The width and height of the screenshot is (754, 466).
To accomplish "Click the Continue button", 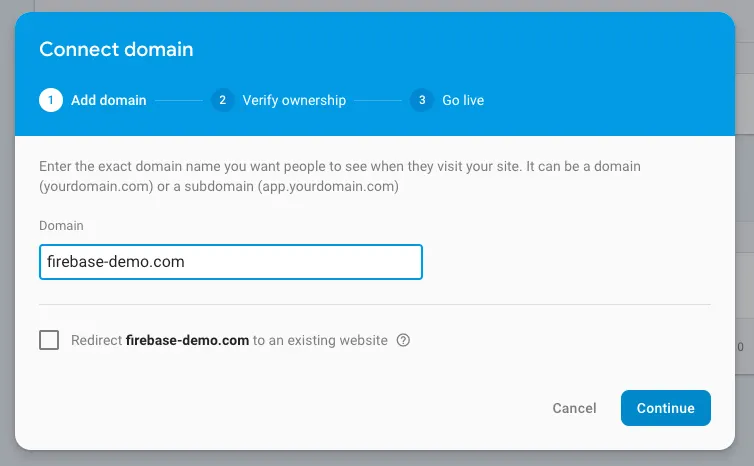I will [x=666, y=408].
